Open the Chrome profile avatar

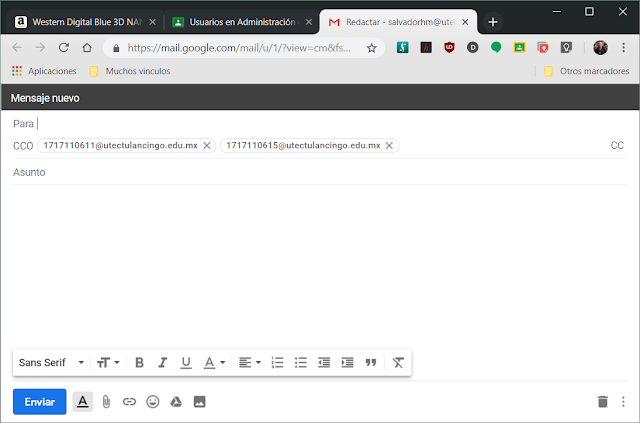coord(600,48)
